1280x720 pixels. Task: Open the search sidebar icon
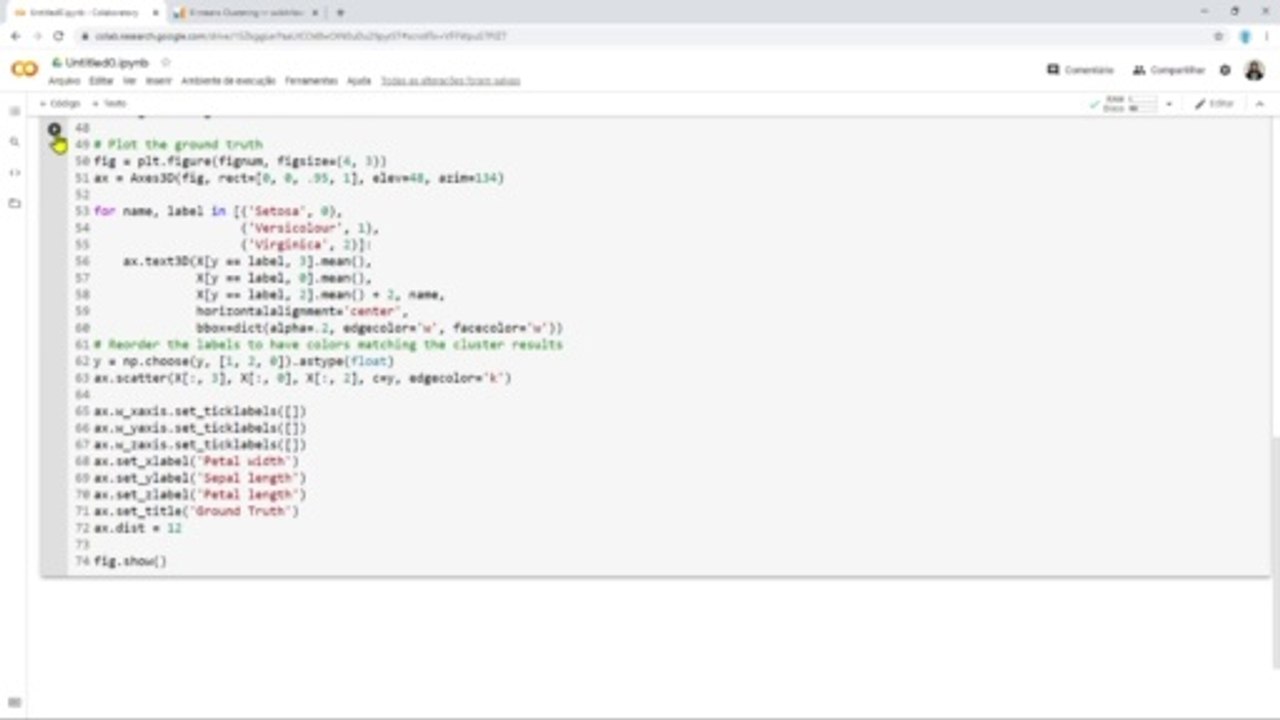14,142
